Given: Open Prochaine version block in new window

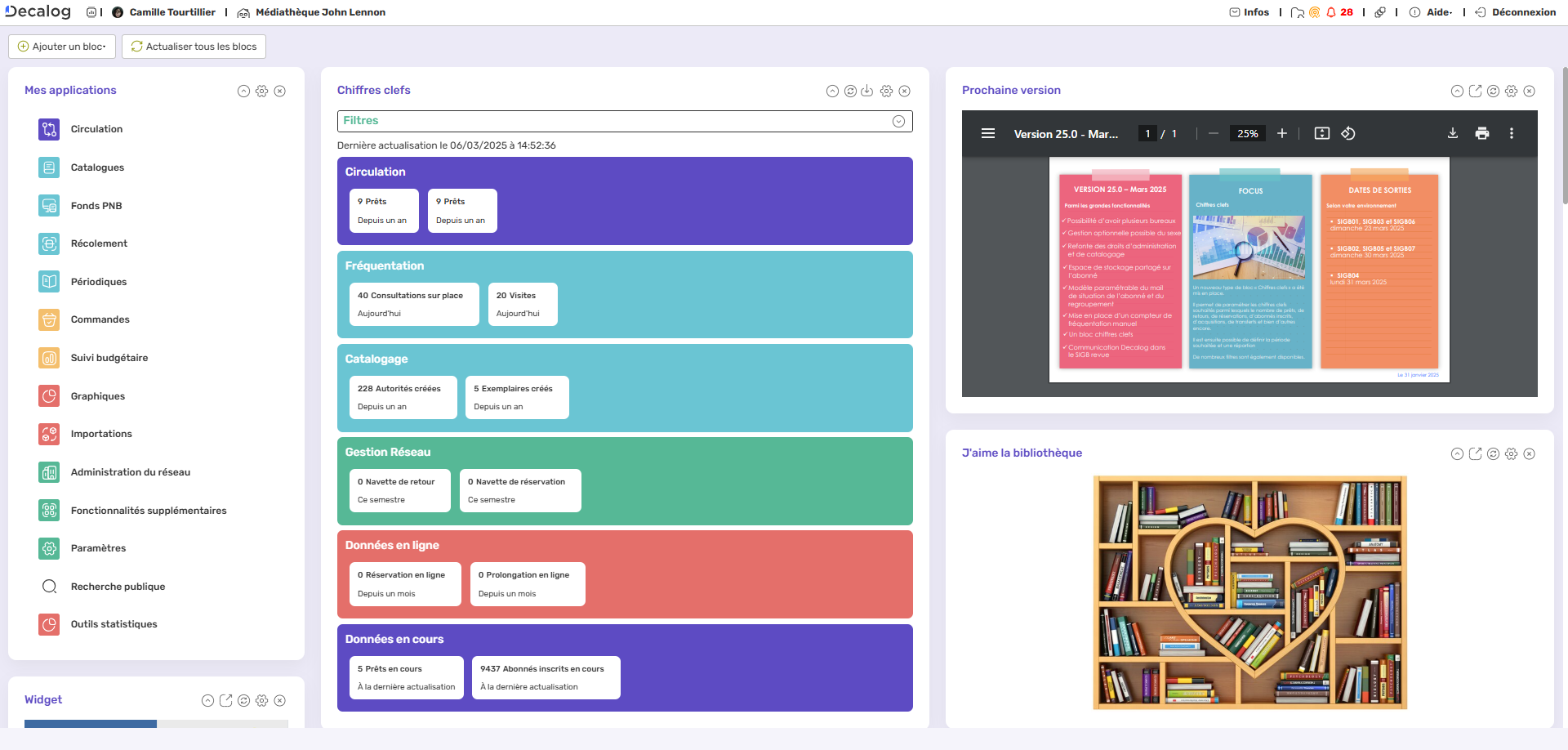Looking at the screenshot, I should (x=1475, y=92).
